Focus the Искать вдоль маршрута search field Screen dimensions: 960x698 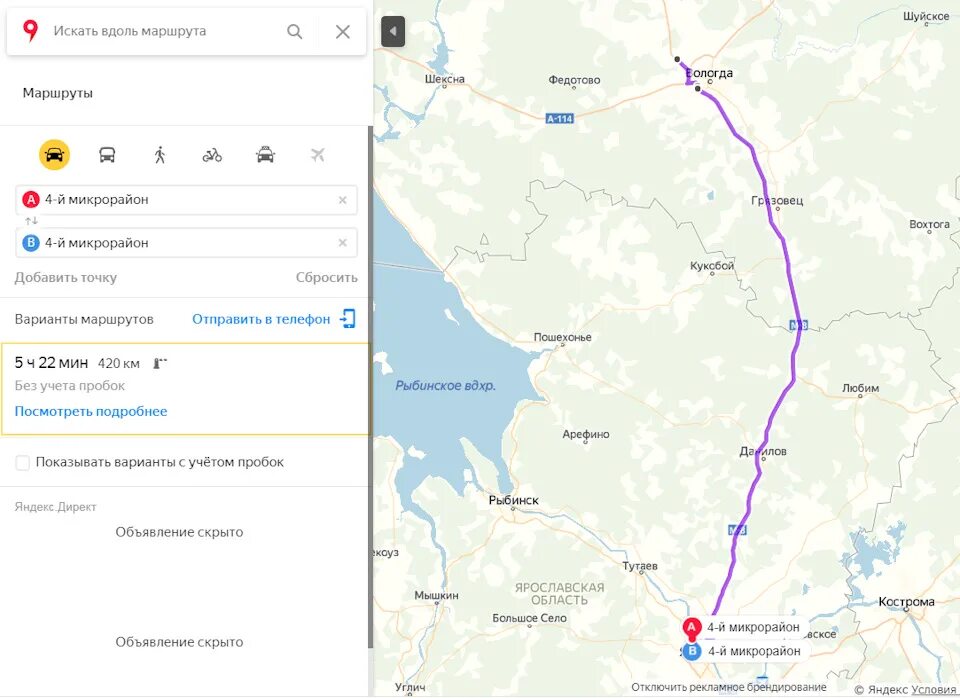coord(165,31)
